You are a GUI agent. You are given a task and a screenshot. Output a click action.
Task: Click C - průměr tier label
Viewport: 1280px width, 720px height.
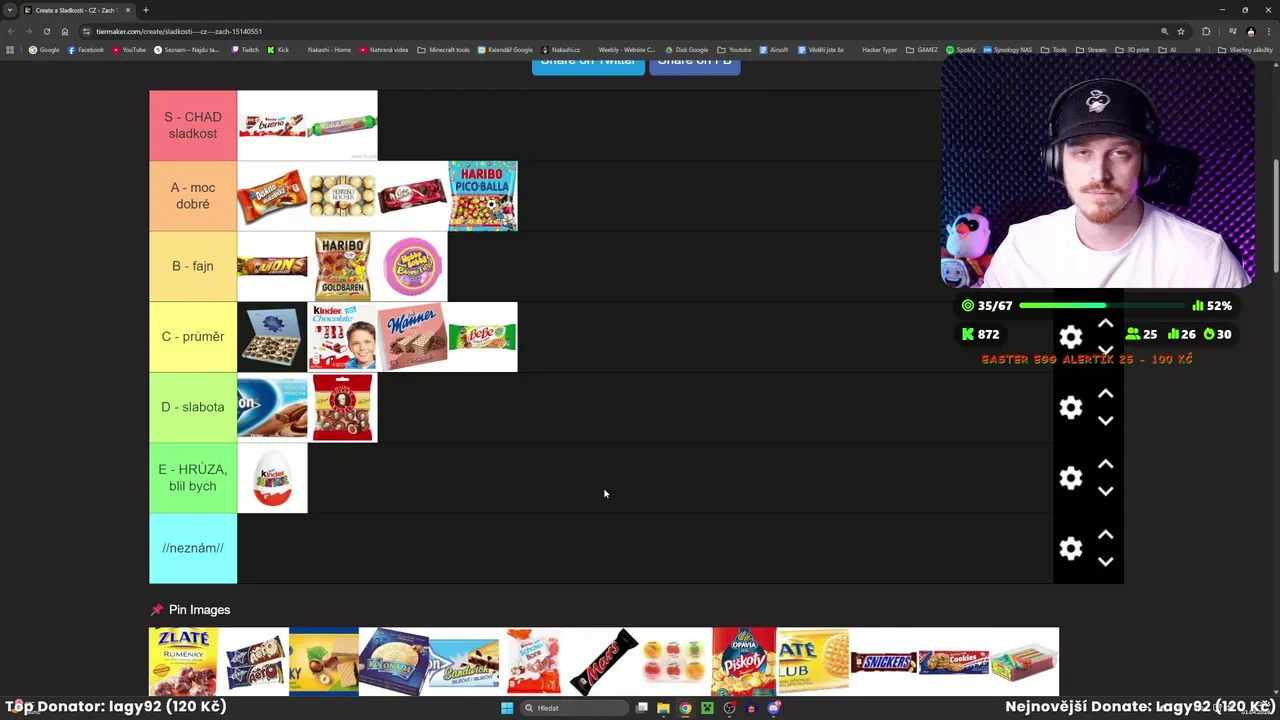click(x=193, y=337)
